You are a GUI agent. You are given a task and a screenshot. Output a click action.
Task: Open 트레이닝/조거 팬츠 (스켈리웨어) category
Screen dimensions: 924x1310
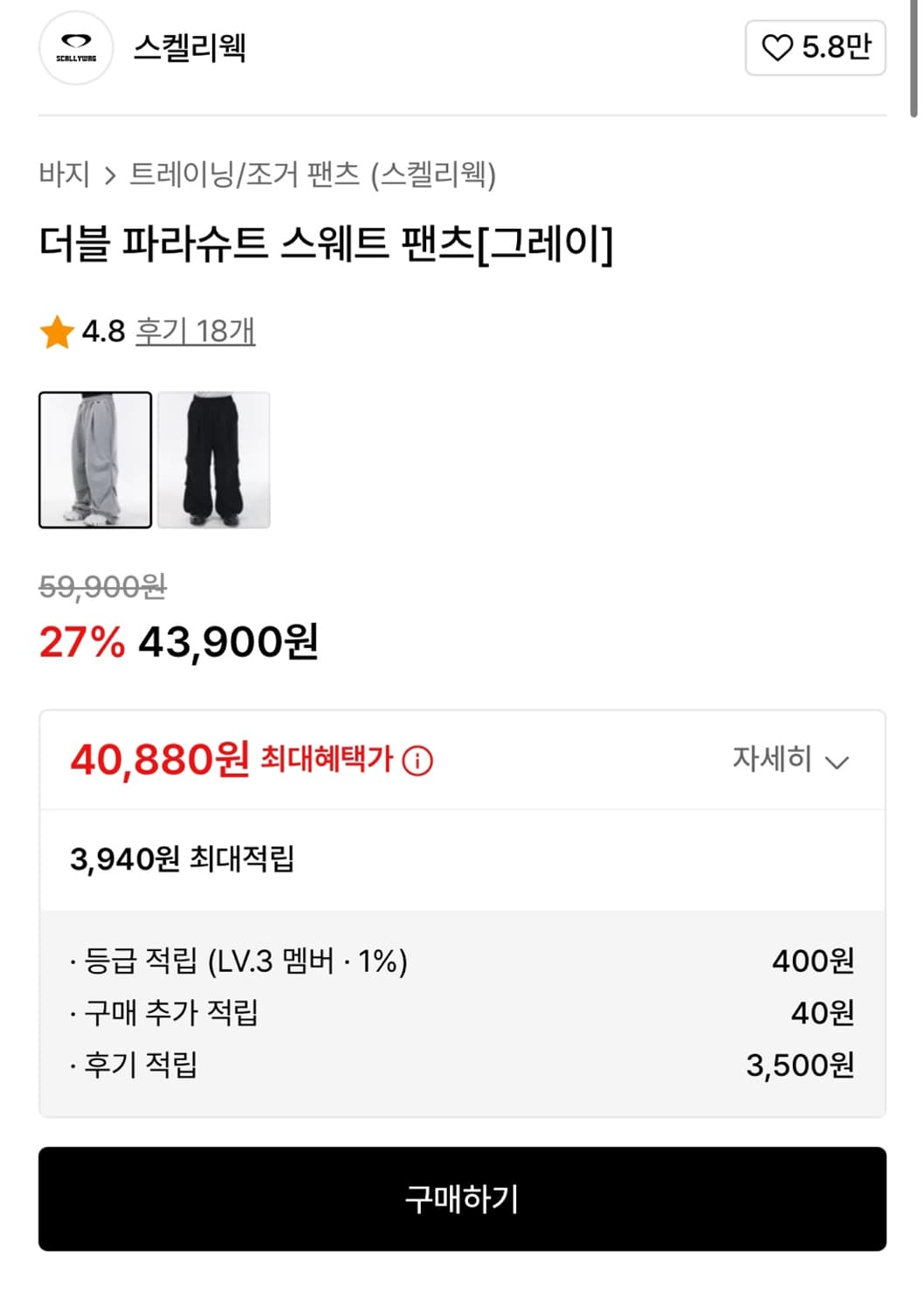313,175
